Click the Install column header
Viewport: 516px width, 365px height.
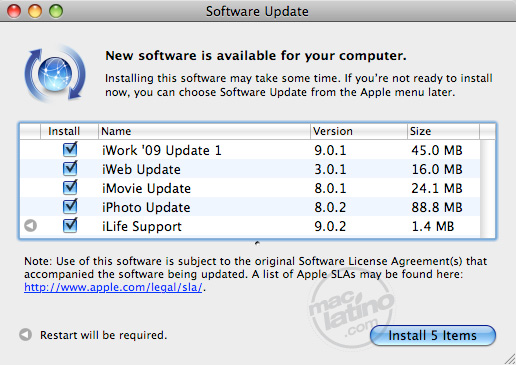tap(69, 131)
